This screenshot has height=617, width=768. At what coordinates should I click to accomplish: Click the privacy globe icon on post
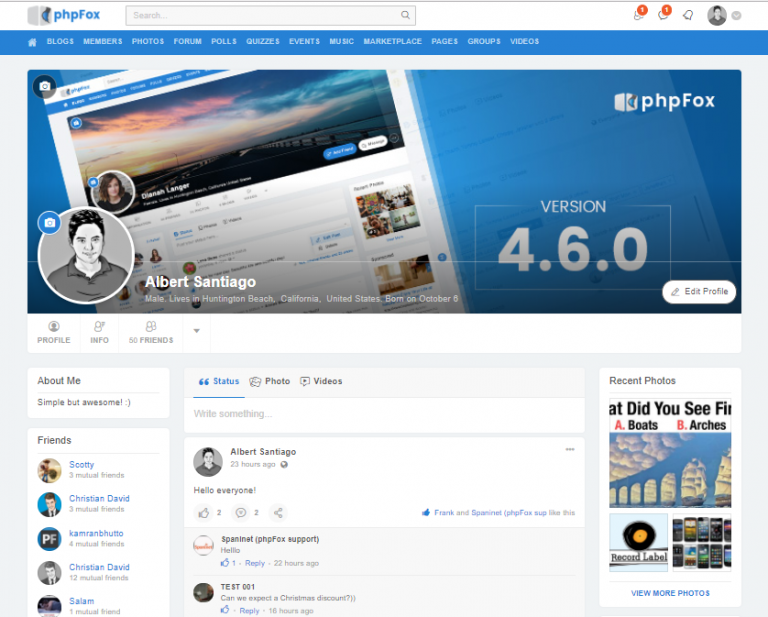coord(284,464)
